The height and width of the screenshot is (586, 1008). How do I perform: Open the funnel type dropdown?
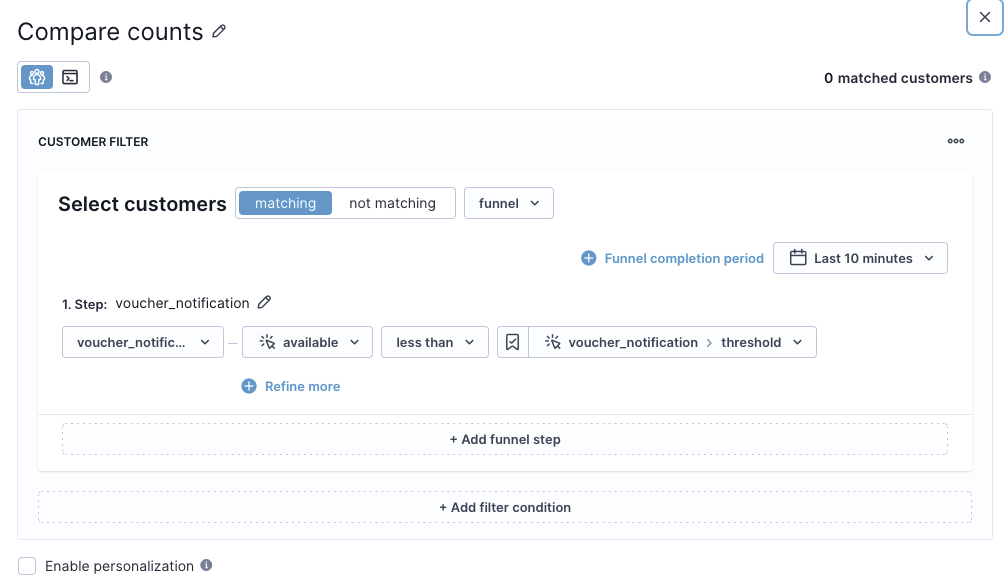(508, 203)
